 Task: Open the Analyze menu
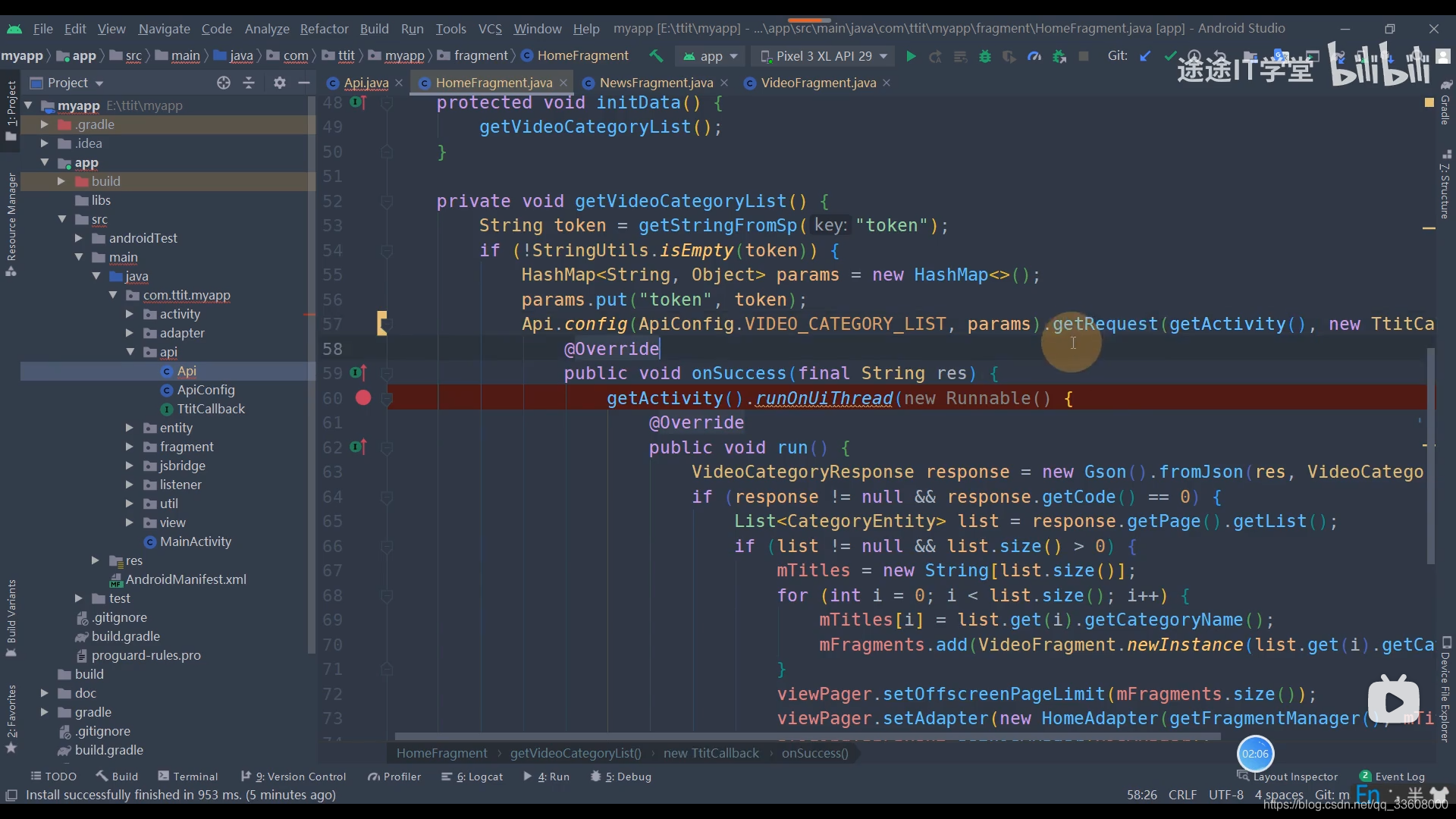267,29
